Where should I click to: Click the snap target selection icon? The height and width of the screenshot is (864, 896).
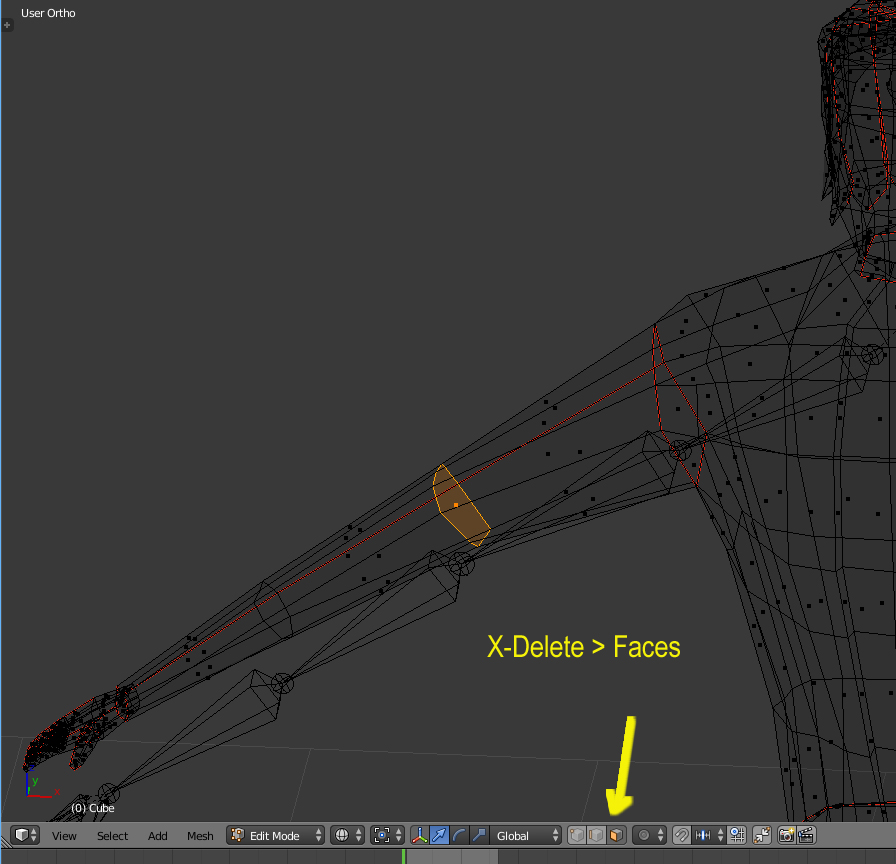click(x=737, y=835)
